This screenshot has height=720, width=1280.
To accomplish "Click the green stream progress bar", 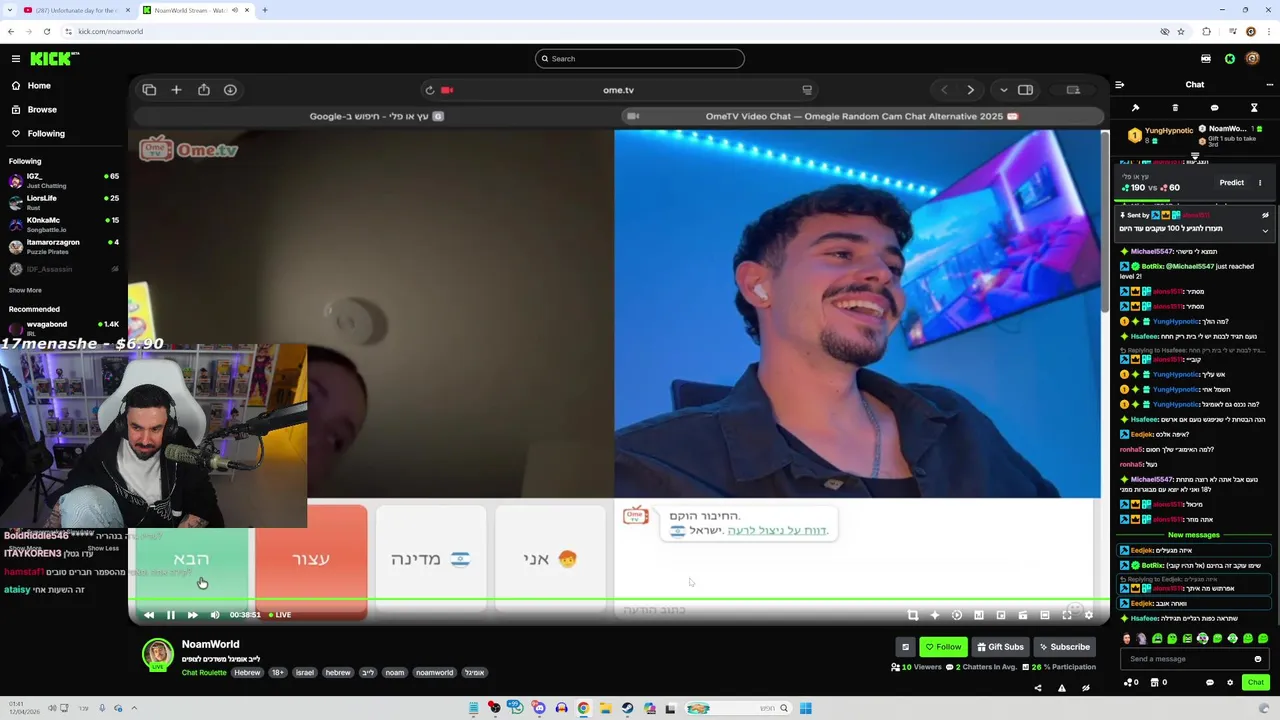I will click(620, 600).
